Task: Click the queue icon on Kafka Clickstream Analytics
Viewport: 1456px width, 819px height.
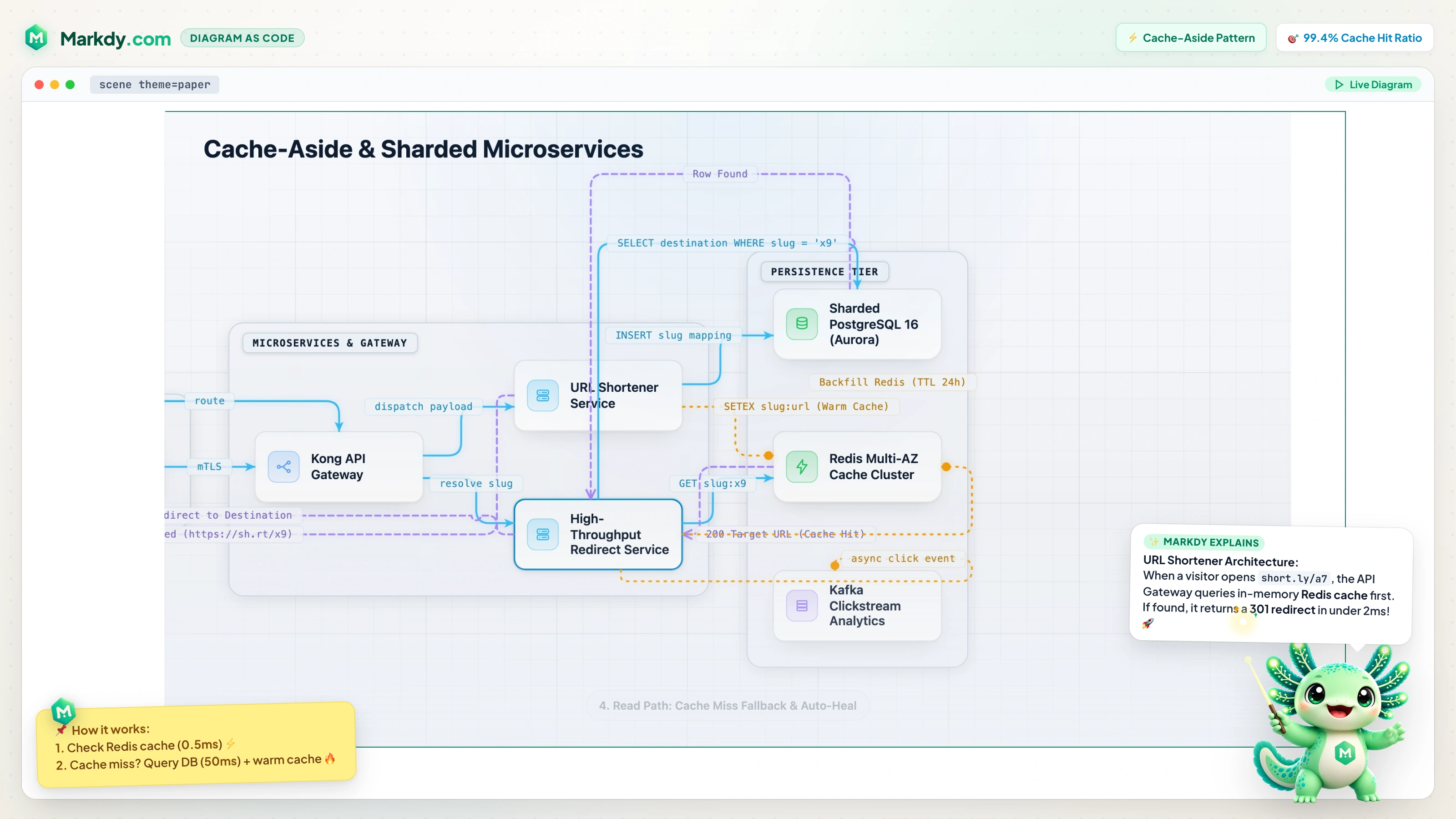Action: [801, 605]
